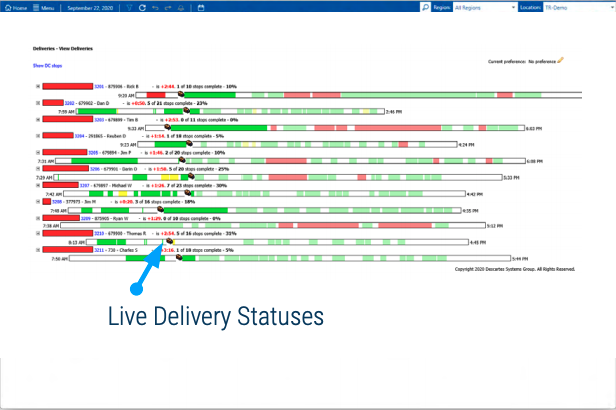Click copyright Descartes Systems Group text

pos(515,269)
